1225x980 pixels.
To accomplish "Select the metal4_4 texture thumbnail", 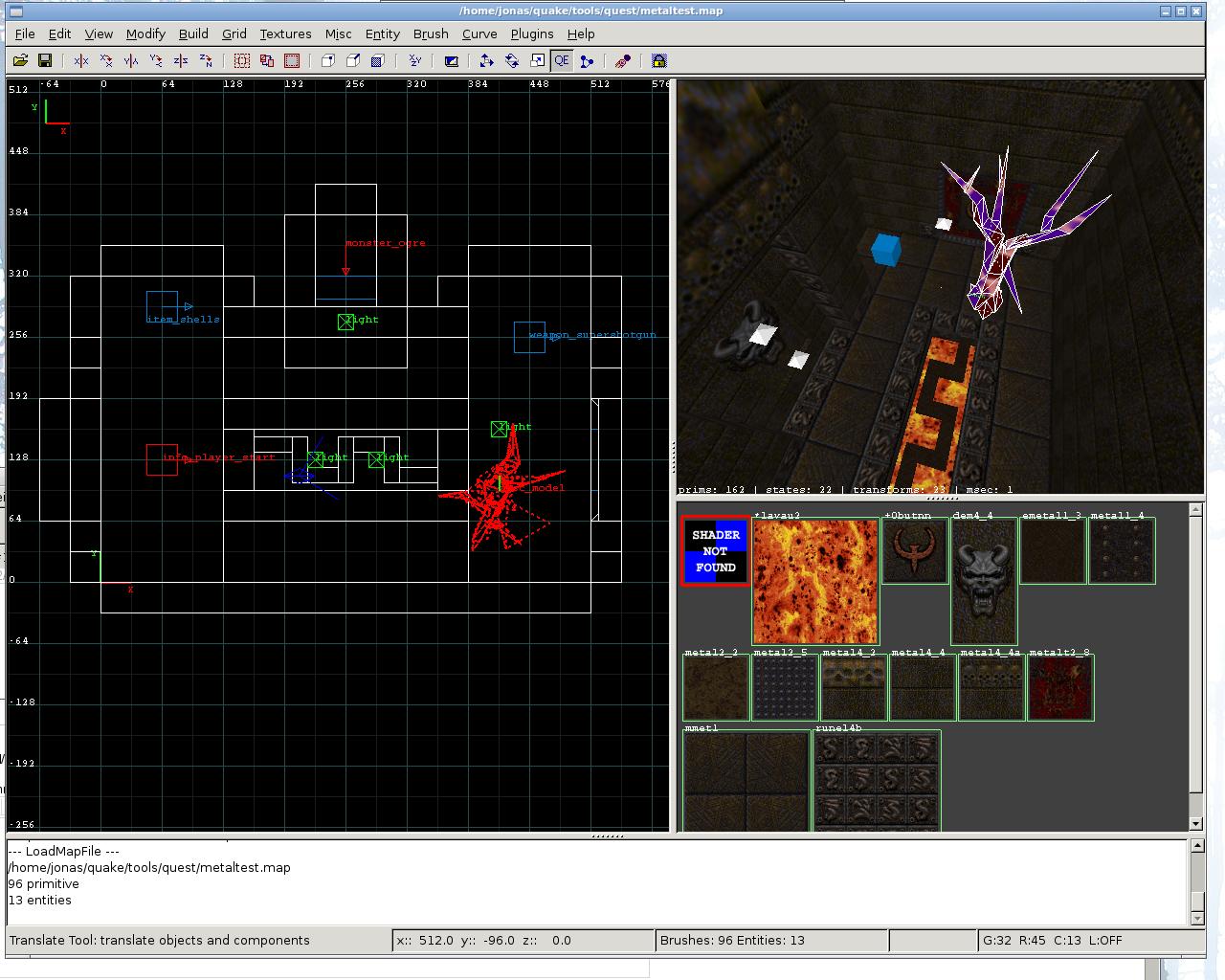I will pyautogui.click(x=923, y=688).
